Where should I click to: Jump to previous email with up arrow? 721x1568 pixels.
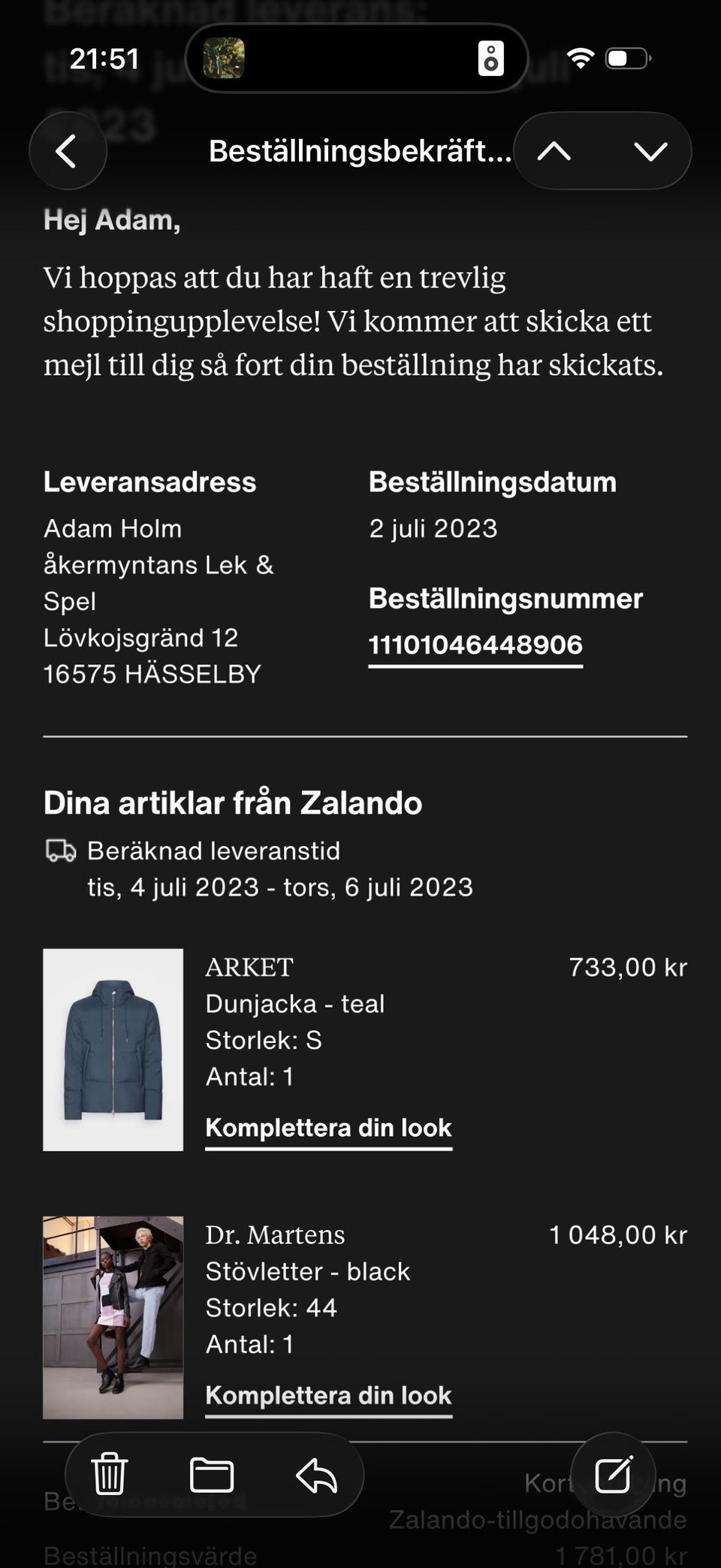tap(554, 151)
